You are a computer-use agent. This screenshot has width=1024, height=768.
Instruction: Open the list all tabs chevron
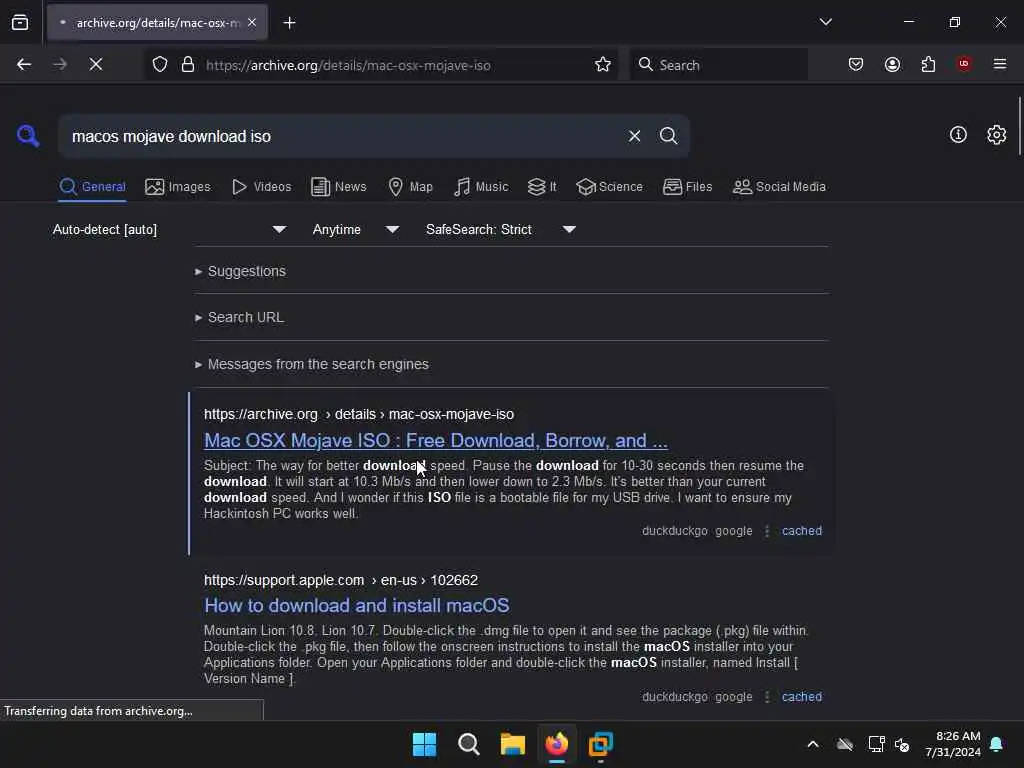coord(825,22)
